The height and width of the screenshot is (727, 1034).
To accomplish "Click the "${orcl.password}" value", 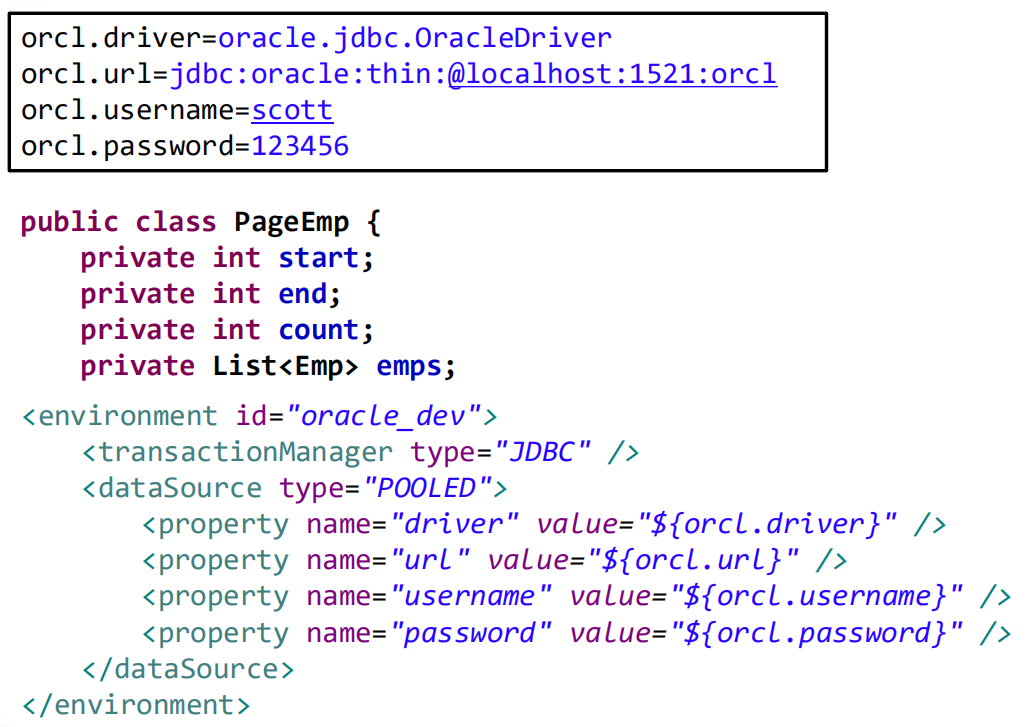I will pyautogui.click(x=816, y=633).
